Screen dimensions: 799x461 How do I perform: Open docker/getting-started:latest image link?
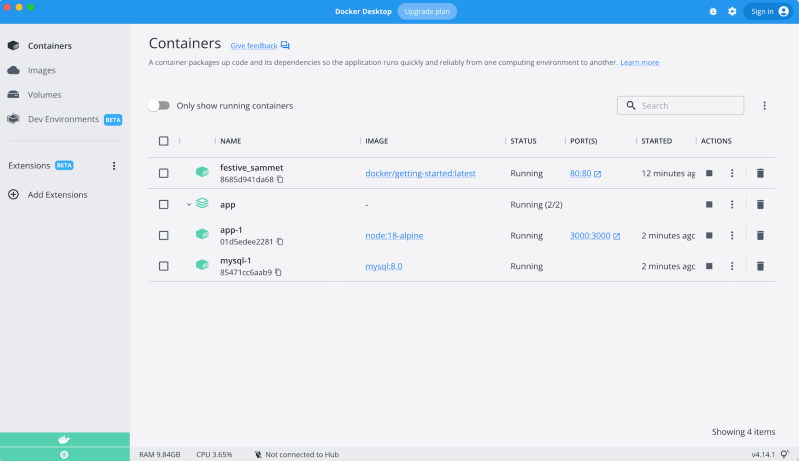point(420,173)
